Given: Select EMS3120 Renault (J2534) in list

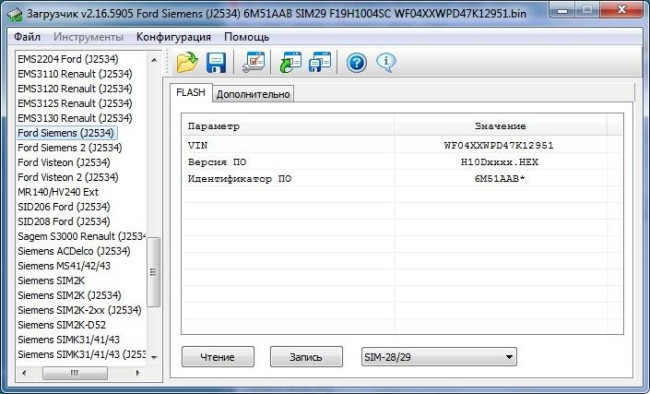Looking at the screenshot, I should pos(75,89).
